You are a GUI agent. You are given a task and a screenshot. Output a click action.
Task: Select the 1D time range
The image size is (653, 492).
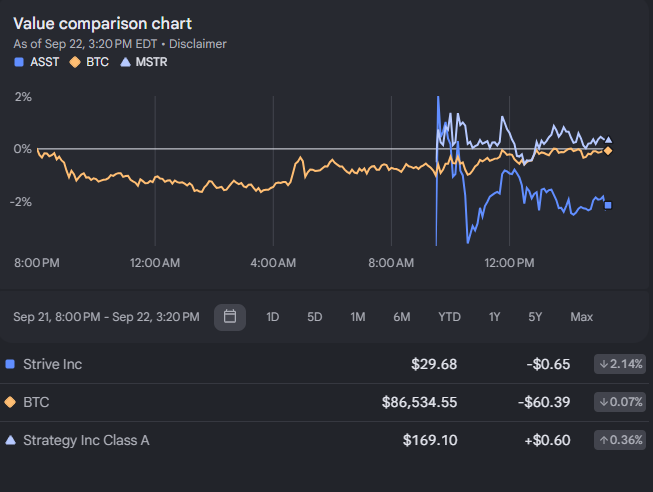click(272, 317)
